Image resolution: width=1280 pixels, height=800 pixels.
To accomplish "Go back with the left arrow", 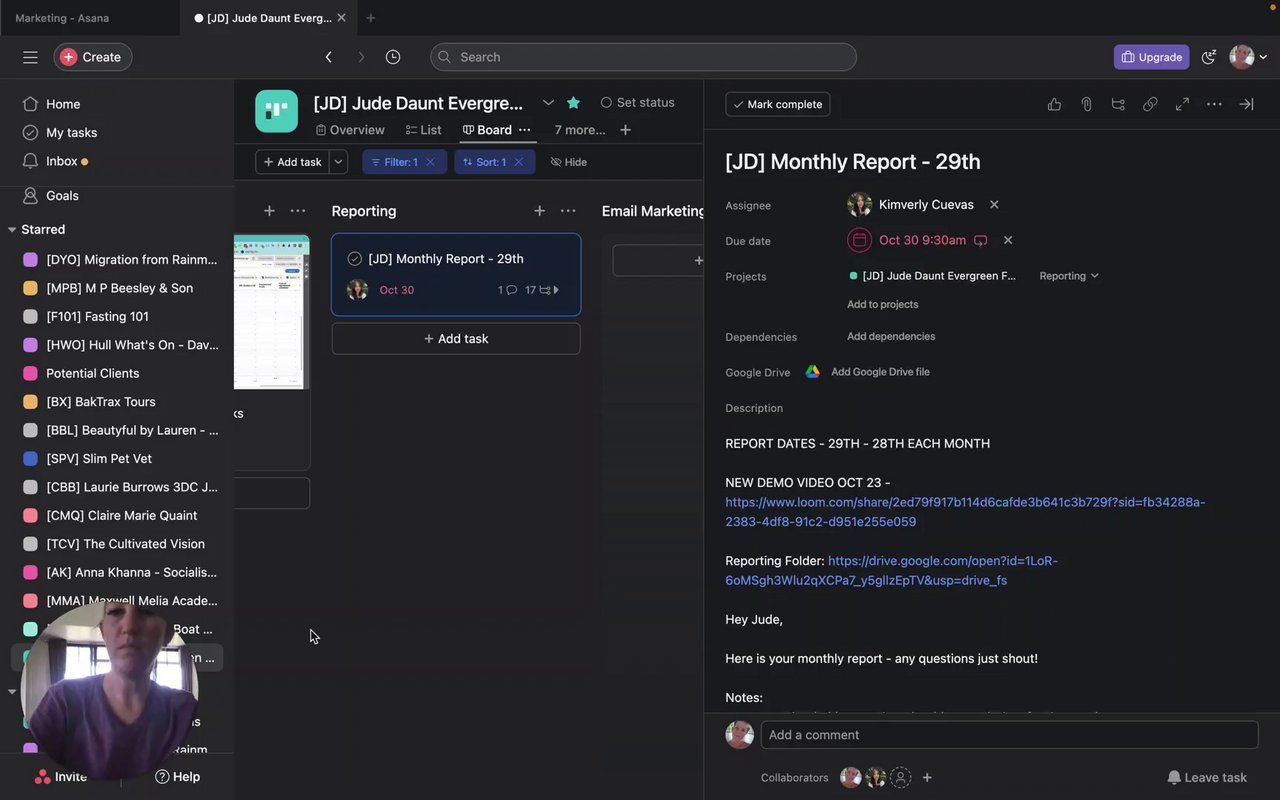I will [328, 57].
